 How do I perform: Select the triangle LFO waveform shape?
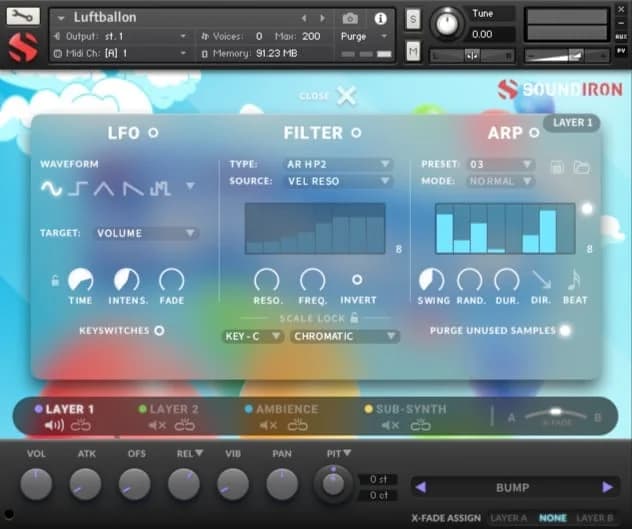[105, 187]
